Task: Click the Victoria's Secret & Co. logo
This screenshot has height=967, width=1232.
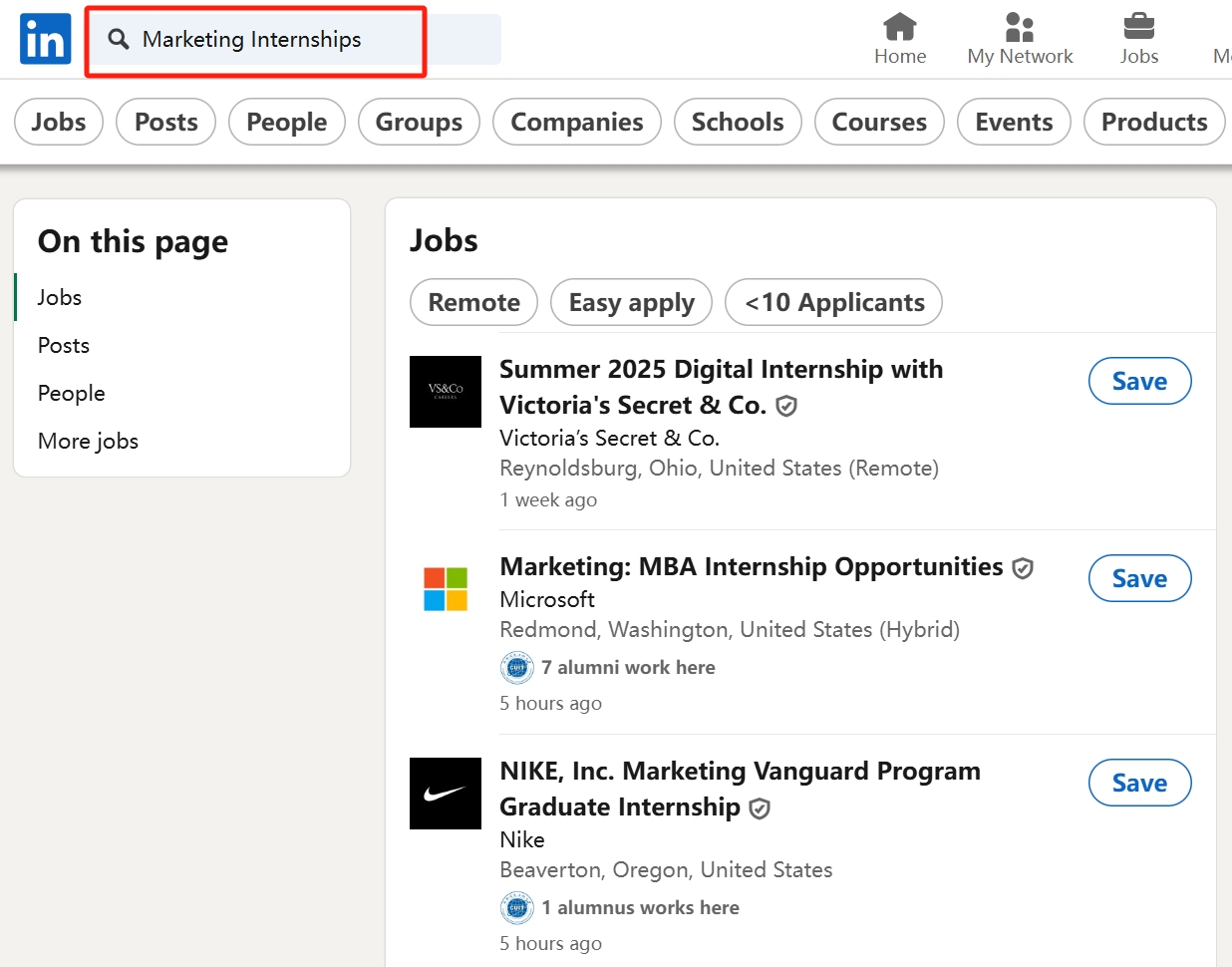Action: click(x=446, y=392)
